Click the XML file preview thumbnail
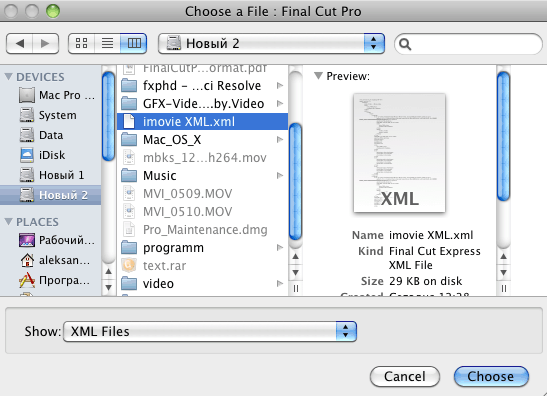 [x=399, y=153]
